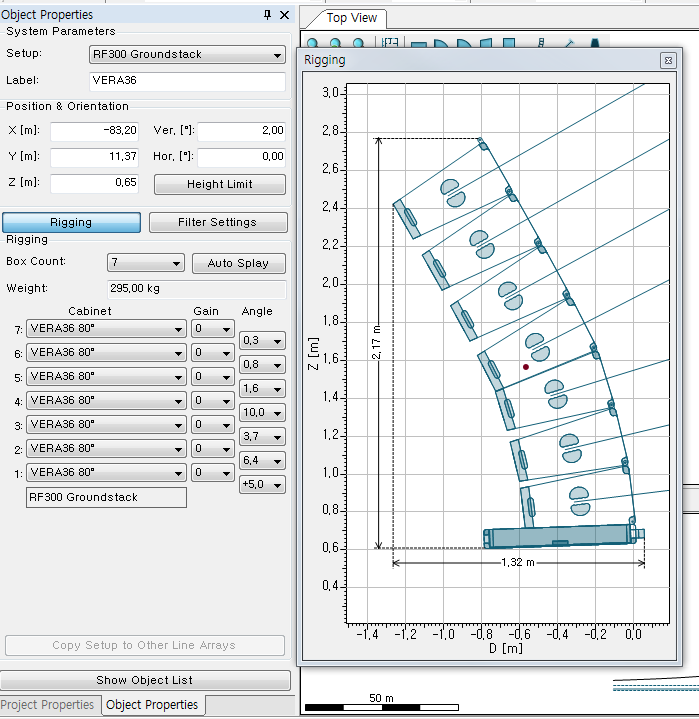Screen dimensions: 699x719
Task: Click the red center-of-gravity dot in diagram
Action: coord(526,367)
